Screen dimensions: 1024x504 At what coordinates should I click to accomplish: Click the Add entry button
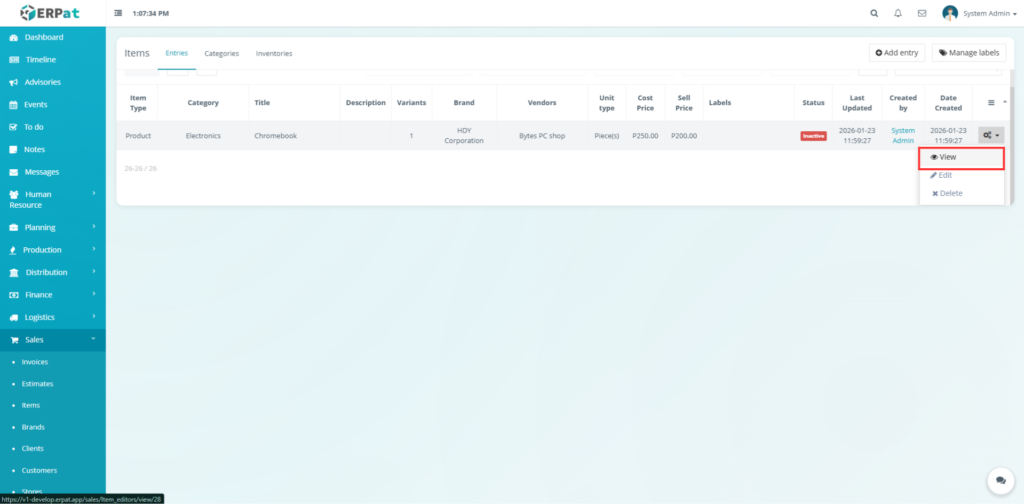(896, 53)
